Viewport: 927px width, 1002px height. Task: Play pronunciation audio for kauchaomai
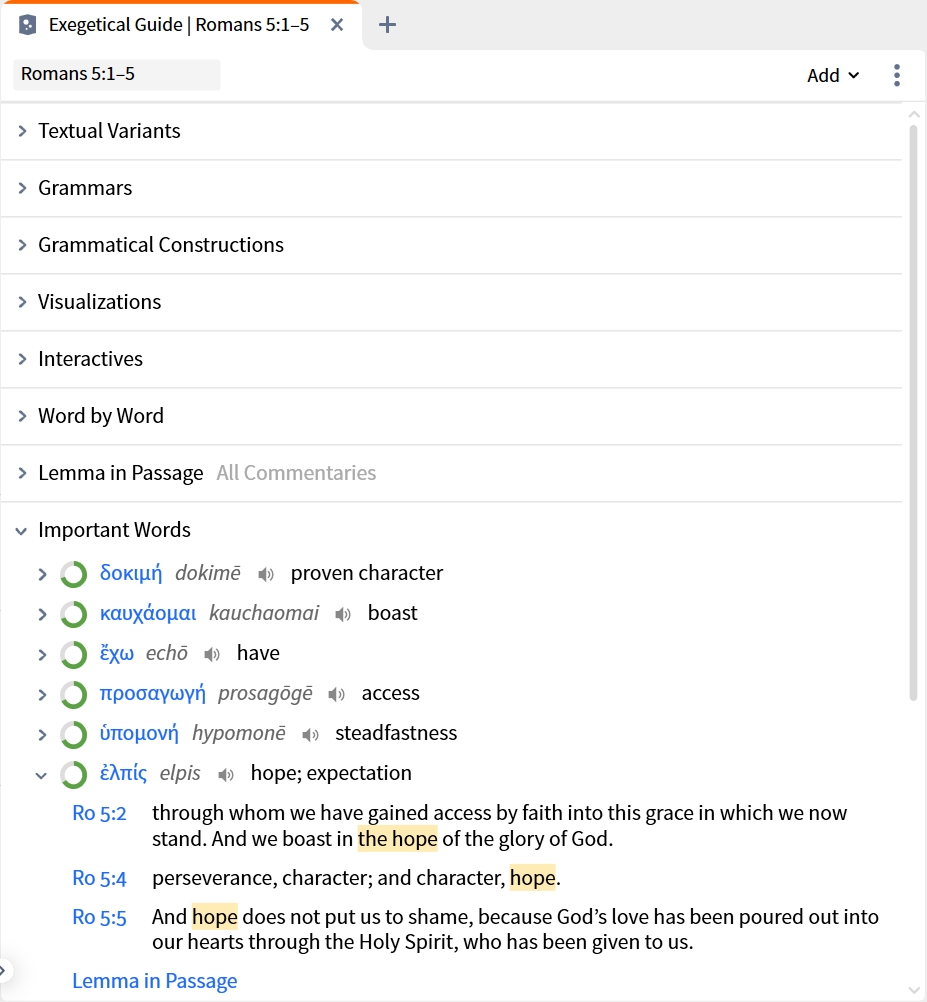tap(343, 615)
